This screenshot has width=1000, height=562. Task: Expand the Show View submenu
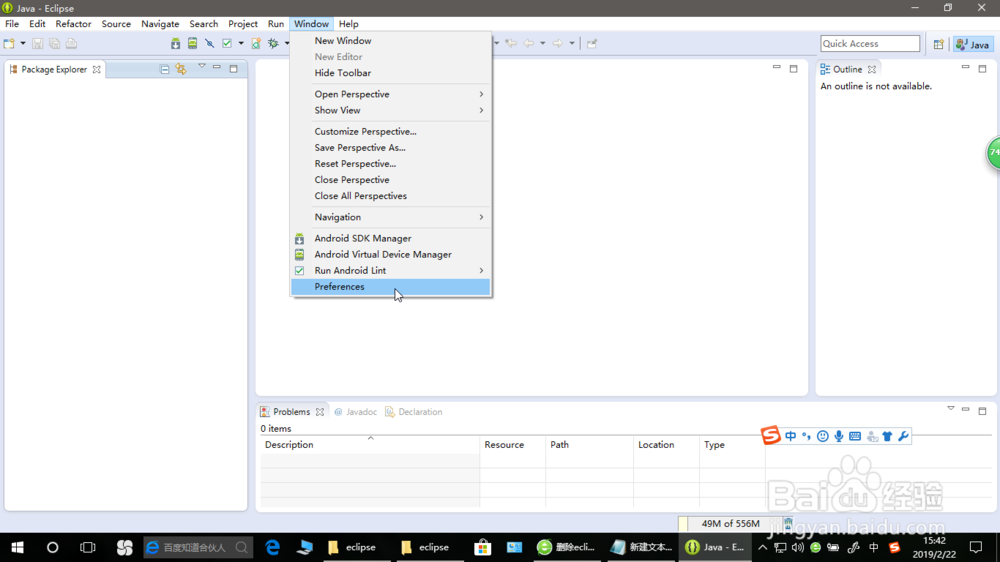(x=391, y=110)
